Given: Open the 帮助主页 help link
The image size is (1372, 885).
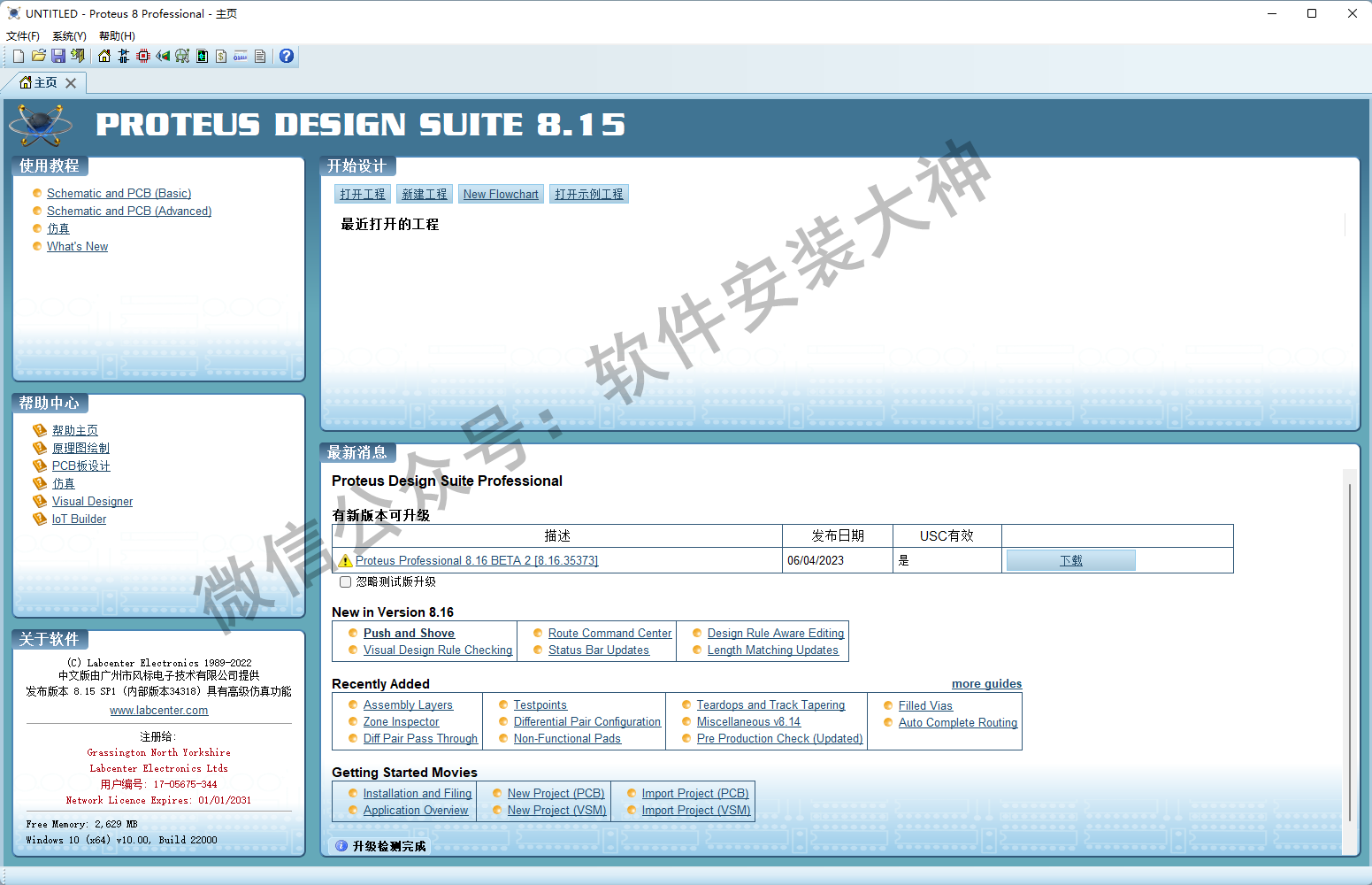Looking at the screenshot, I should tap(75, 430).
